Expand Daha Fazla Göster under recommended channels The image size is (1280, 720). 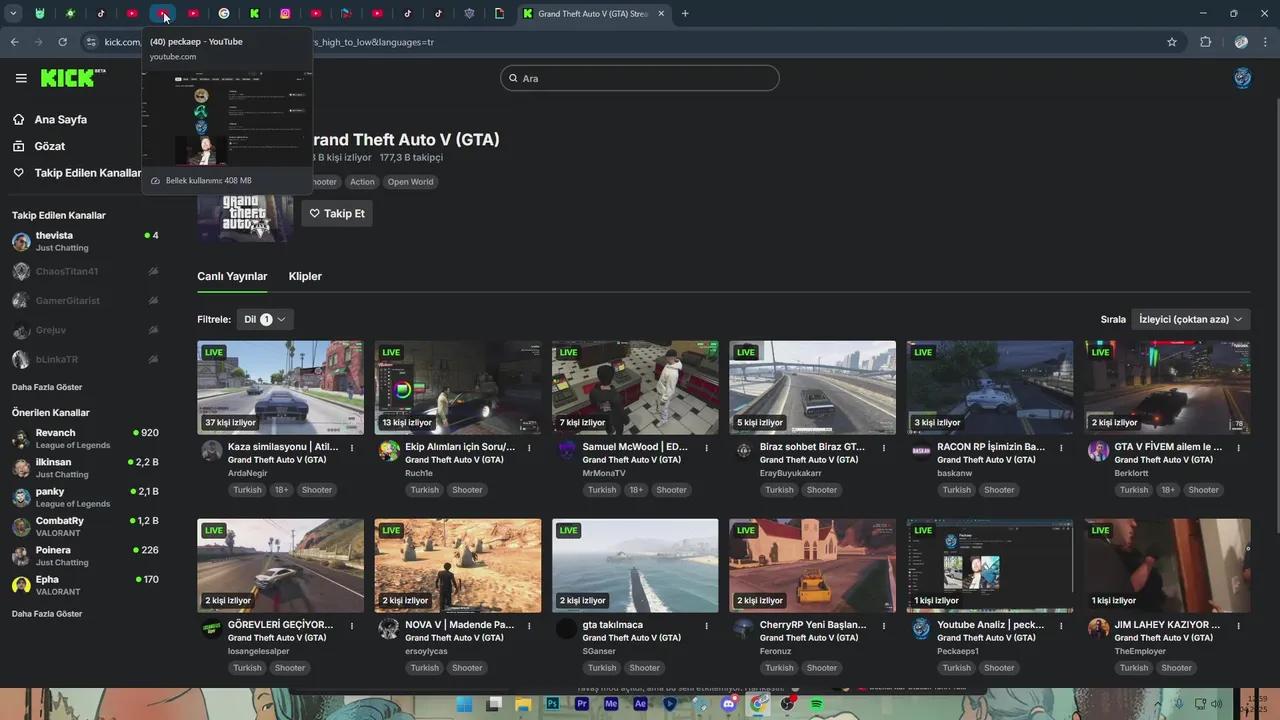(47, 614)
